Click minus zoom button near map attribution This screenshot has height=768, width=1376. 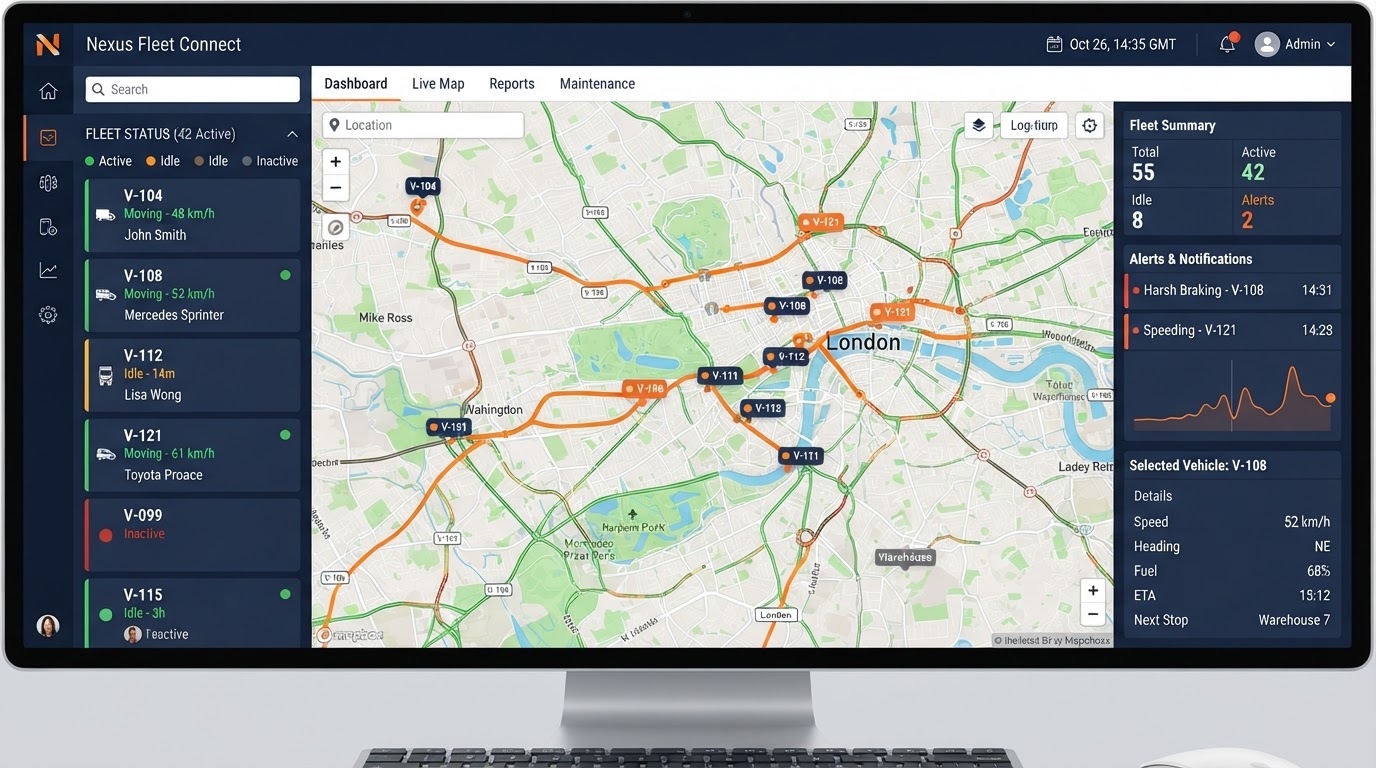pyautogui.click(x=1093, y=615)
